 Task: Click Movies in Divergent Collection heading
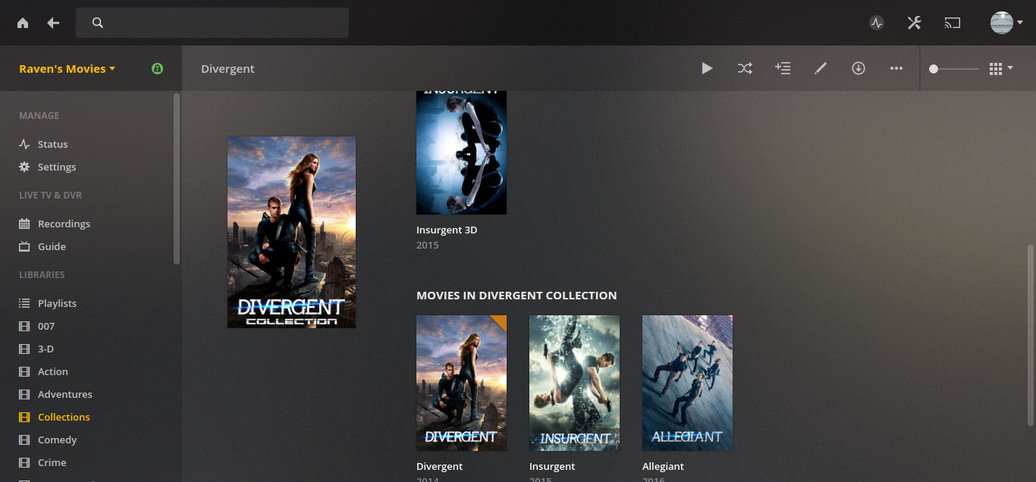point(517,296)
